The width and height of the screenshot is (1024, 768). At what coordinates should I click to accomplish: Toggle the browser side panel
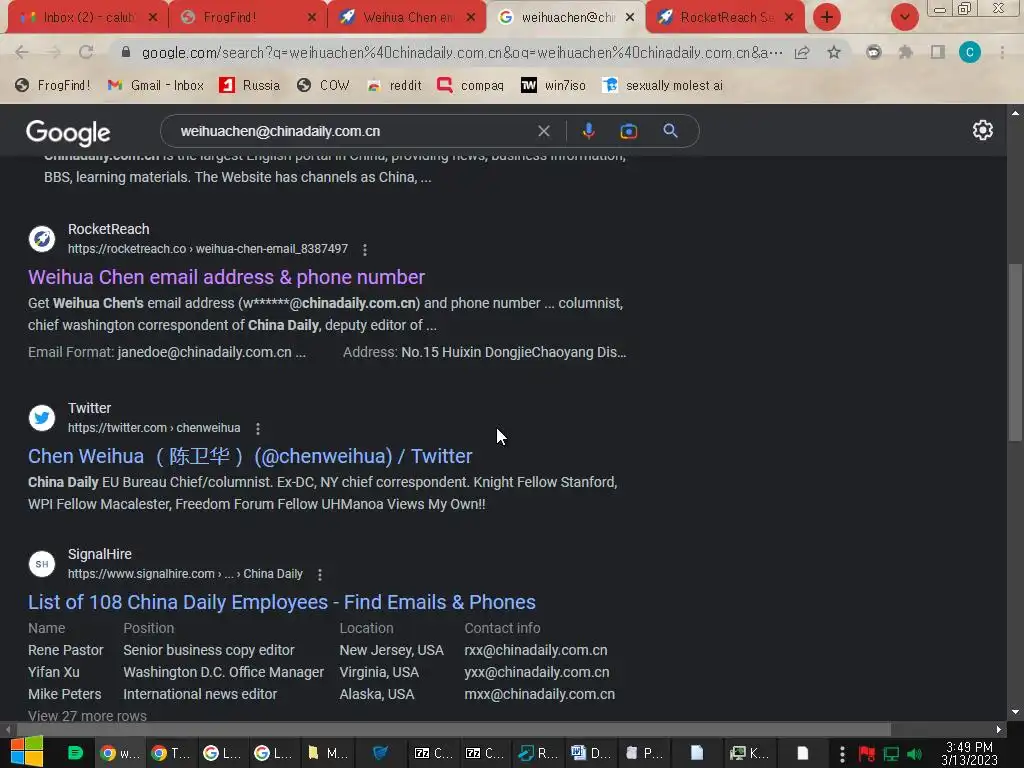(938, 52)
